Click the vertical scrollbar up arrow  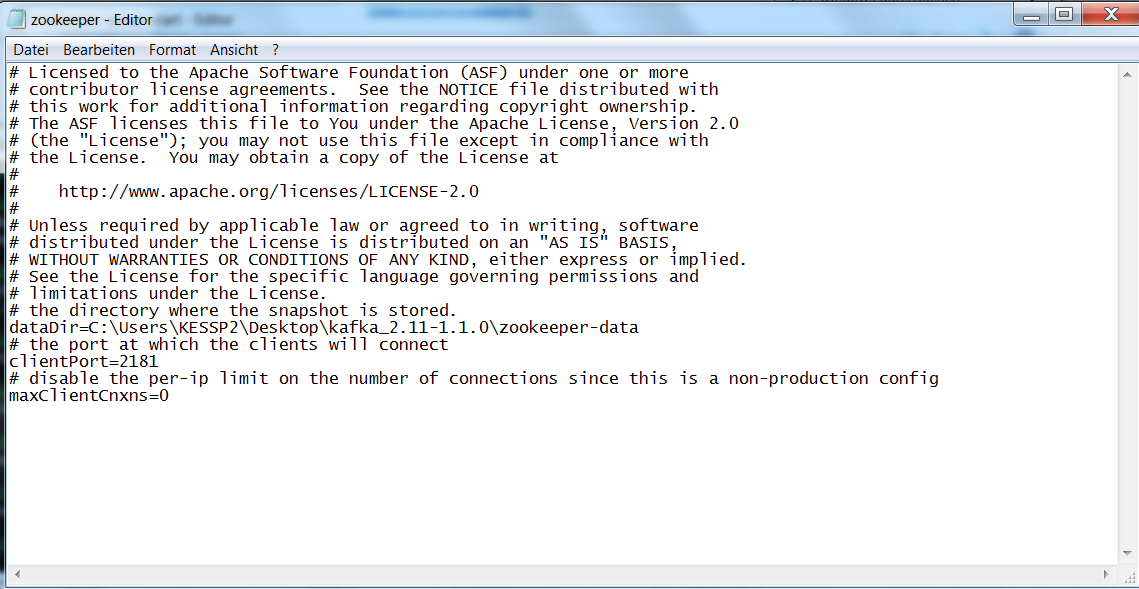coord(1127,74)
